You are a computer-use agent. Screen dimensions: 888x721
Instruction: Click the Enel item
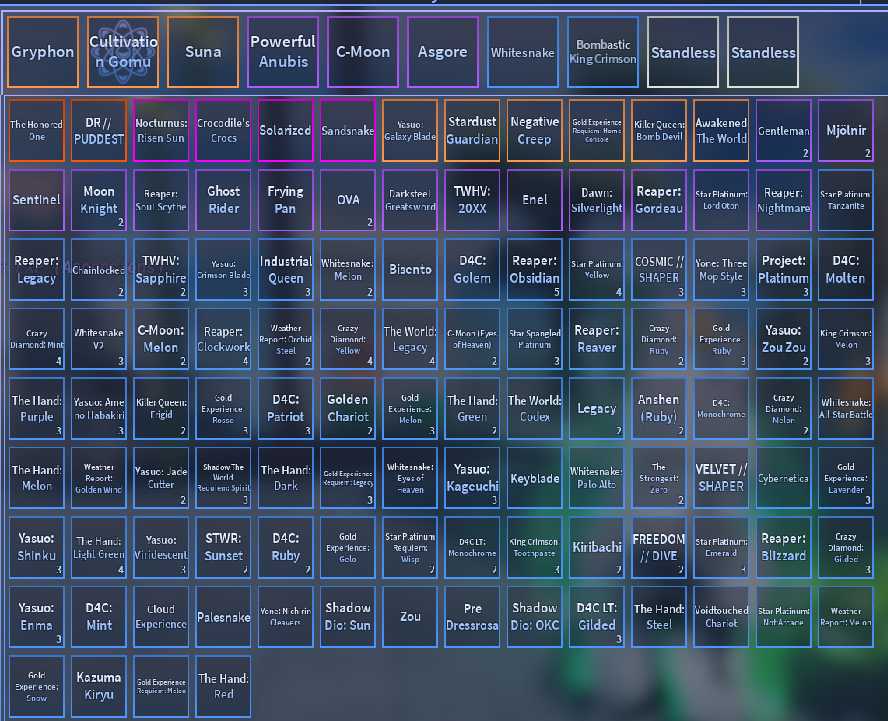pos(535,200)
